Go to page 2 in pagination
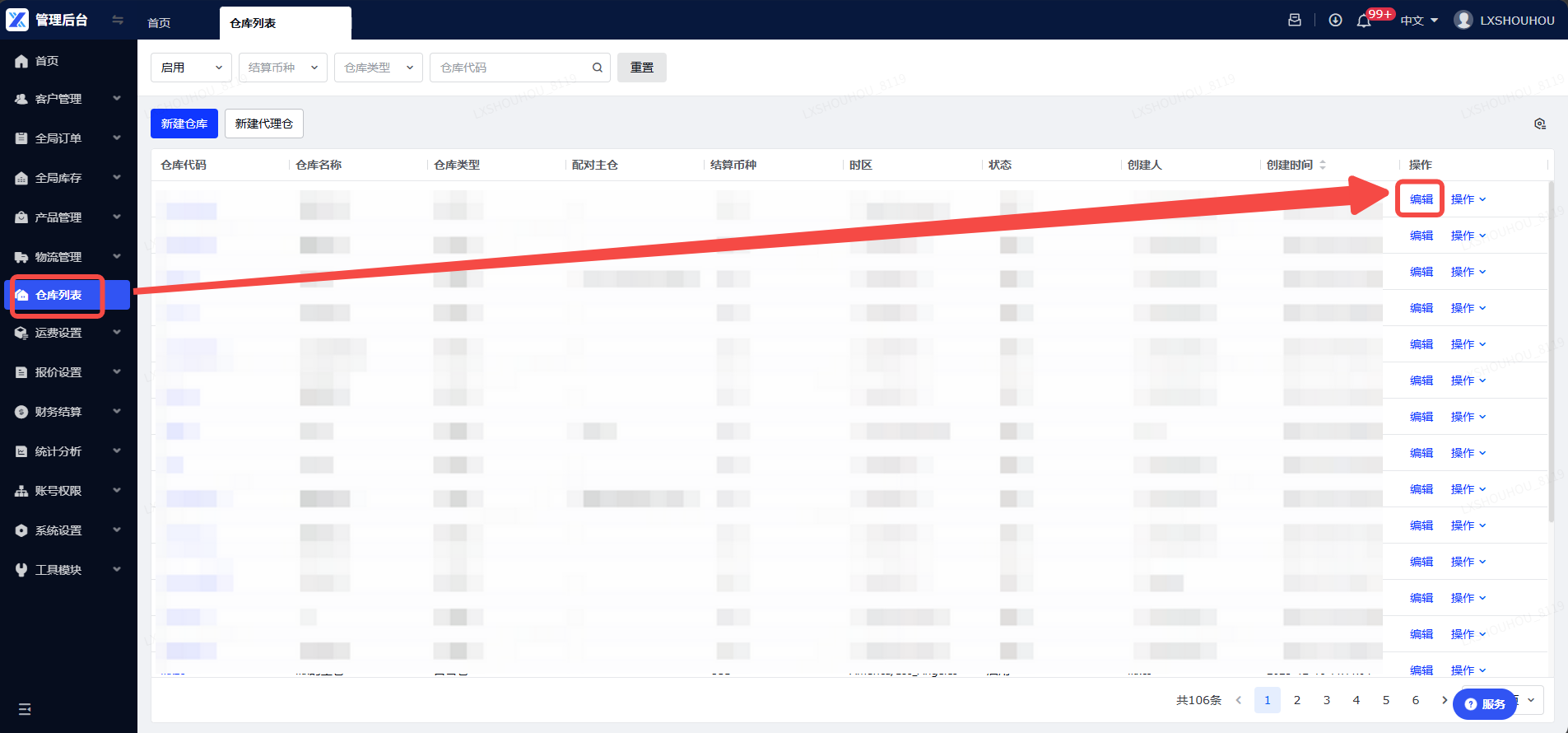1568x733 pixels. tap(1297, 700)
